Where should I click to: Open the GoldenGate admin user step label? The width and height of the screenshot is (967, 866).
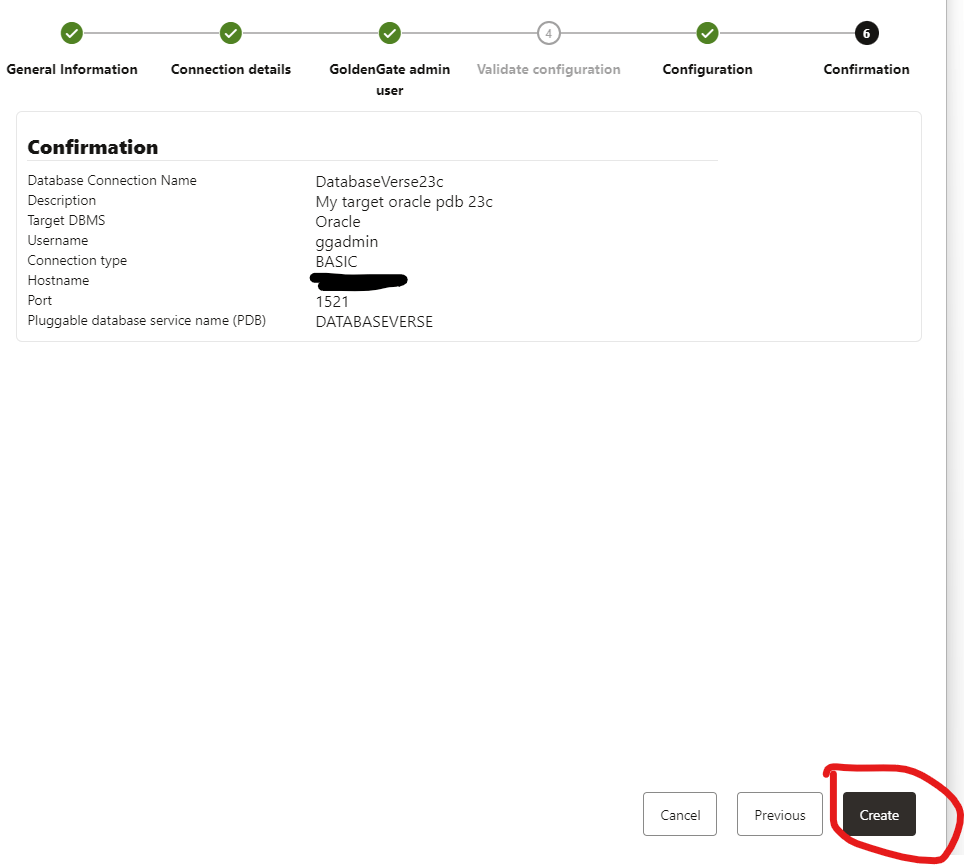click(x=390, y=79)
